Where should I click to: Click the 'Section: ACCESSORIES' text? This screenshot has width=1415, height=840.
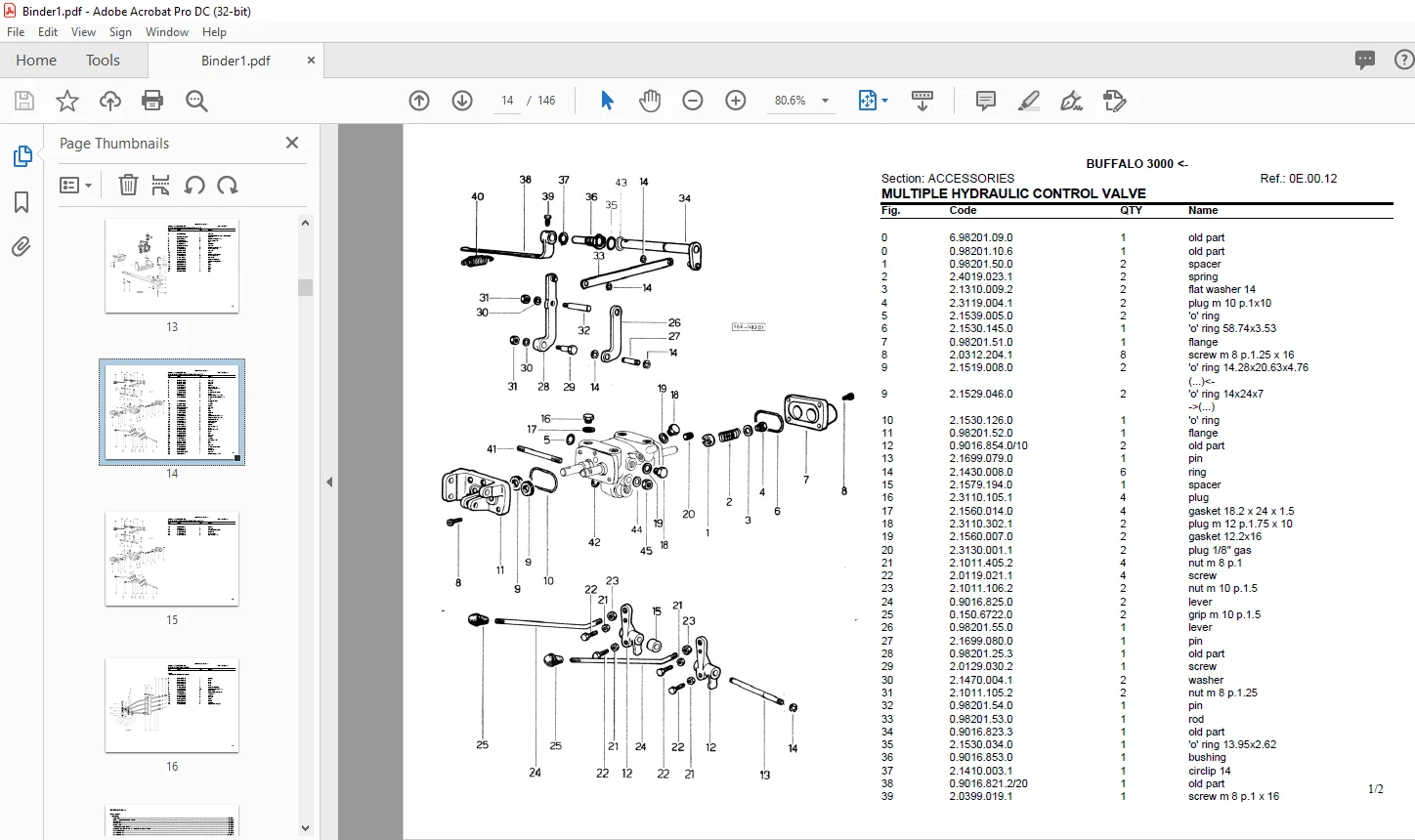[948, 179]
